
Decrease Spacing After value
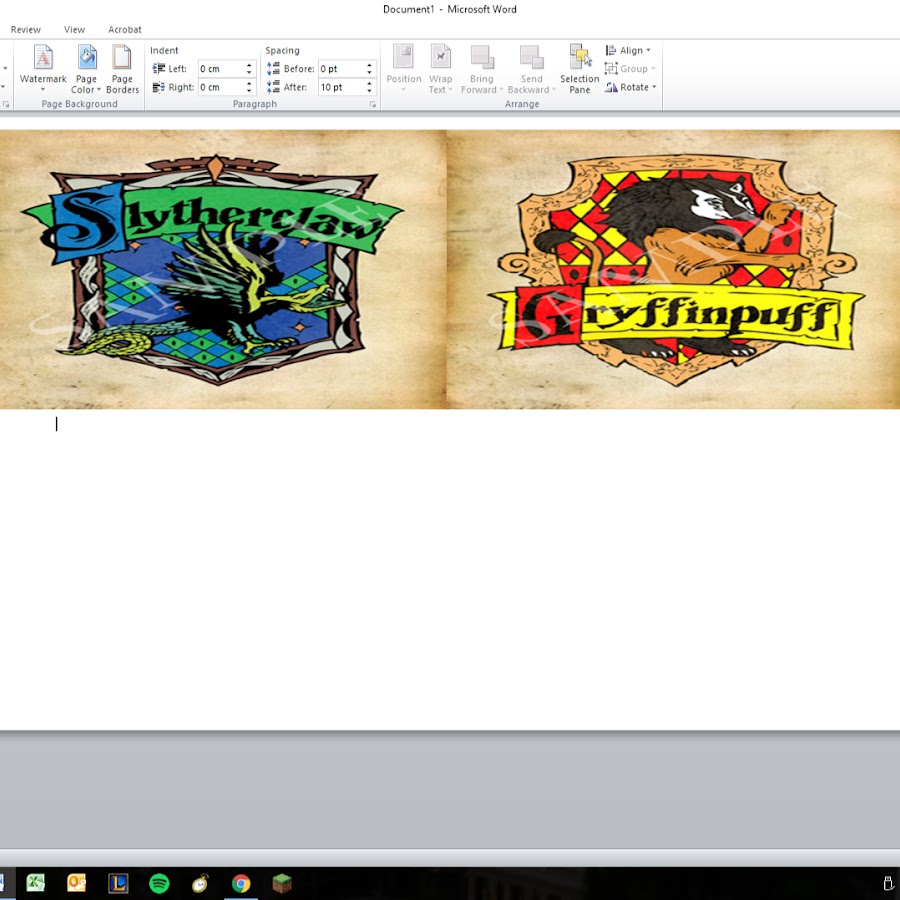tap(369, 91)
